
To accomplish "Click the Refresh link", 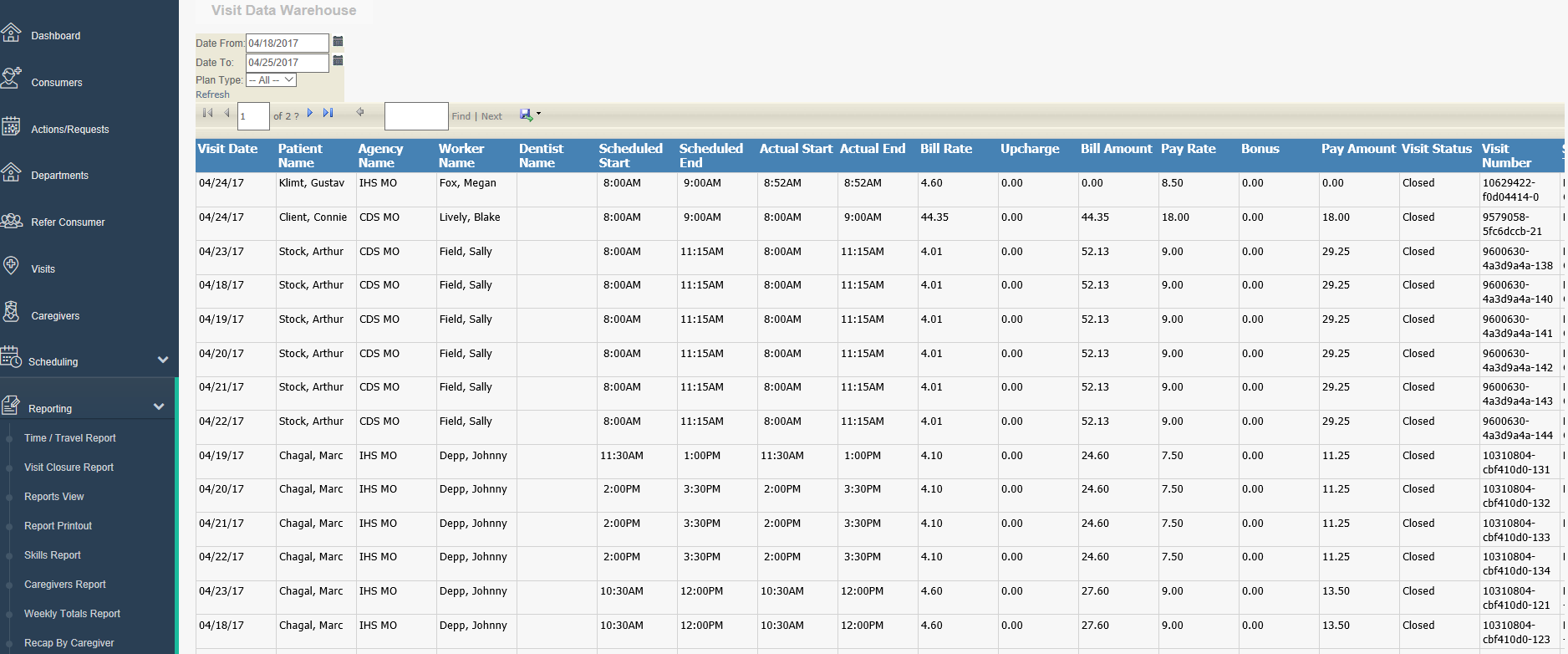I will [x=212, y=95].
